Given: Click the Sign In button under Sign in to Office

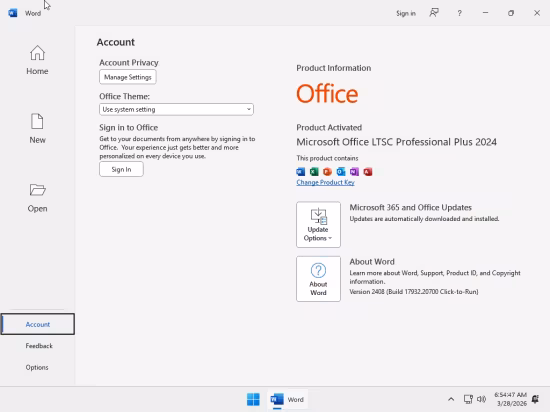Looking at the screenshot, I should (121, 169).
